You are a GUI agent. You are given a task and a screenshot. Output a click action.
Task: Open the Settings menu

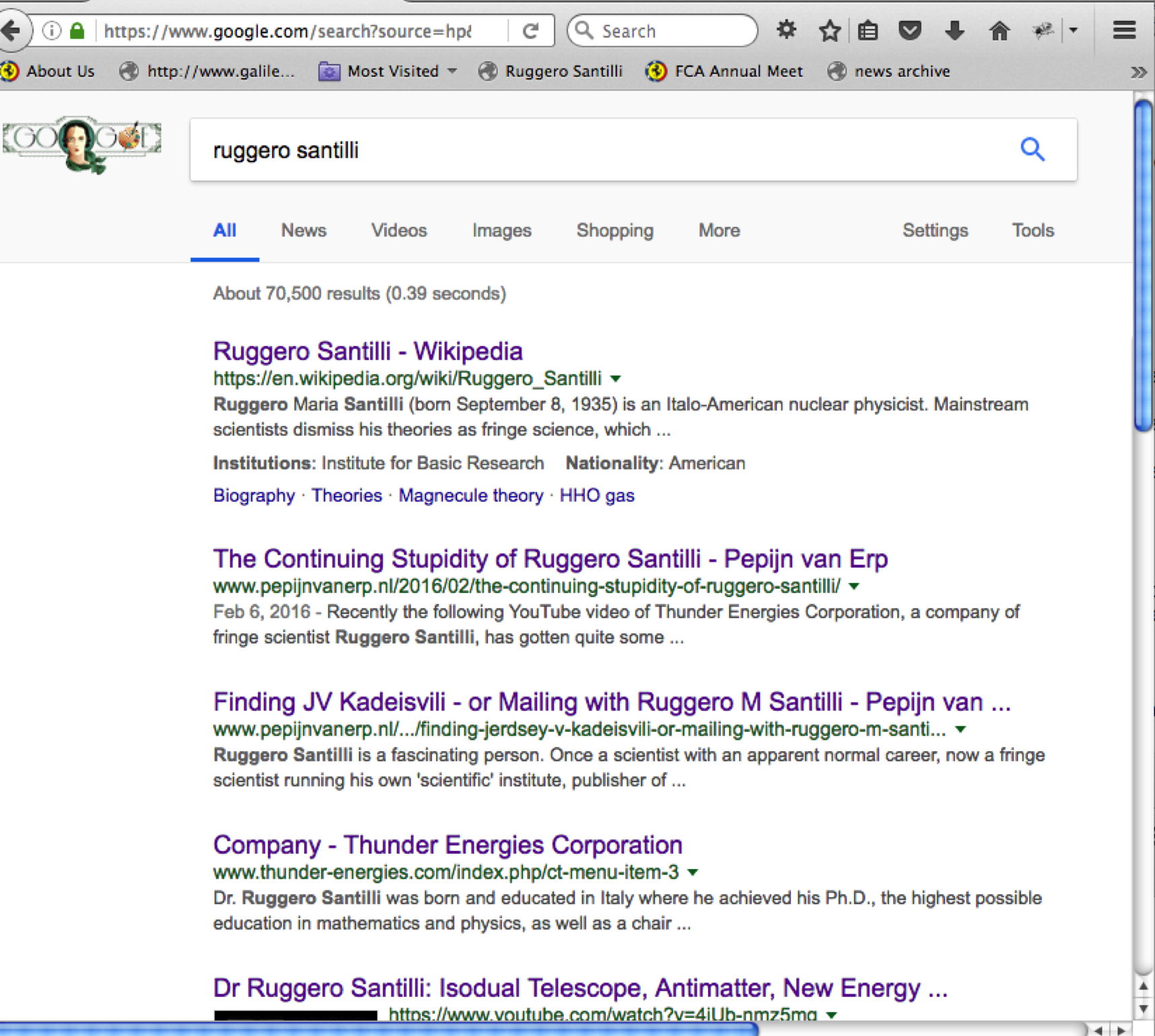[x=935, y=231]
